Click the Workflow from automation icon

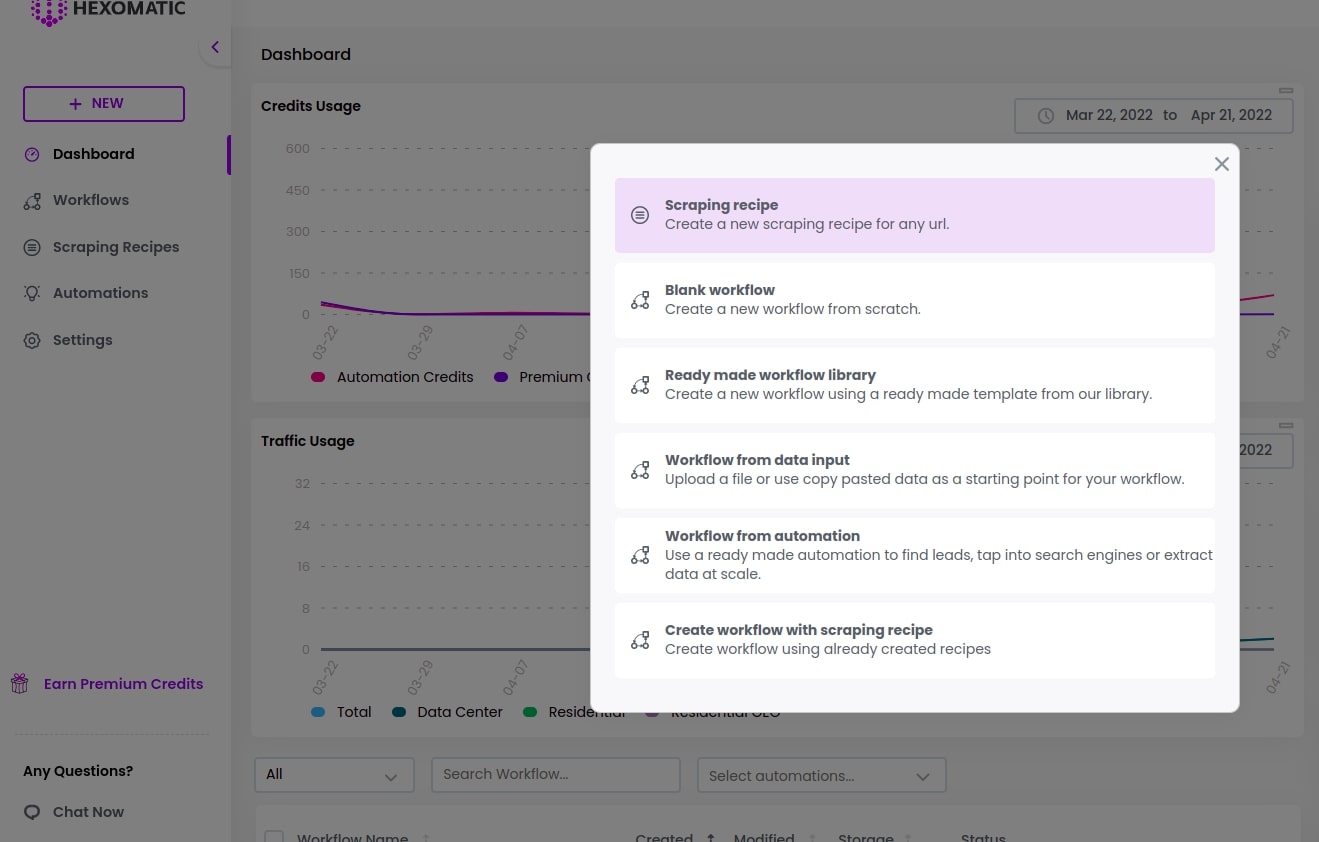click(x=640, y=555)
